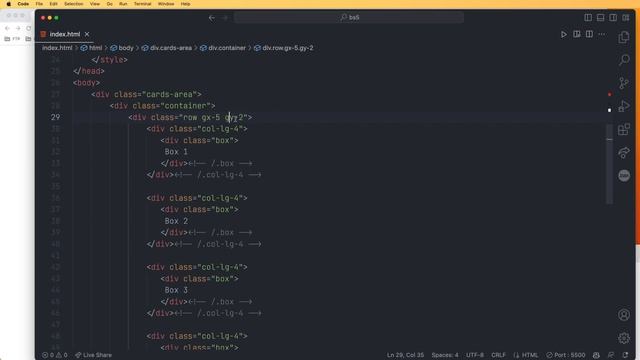The image size is (640, 360).
Task: Open the Terminal menu
Action: 142,4
